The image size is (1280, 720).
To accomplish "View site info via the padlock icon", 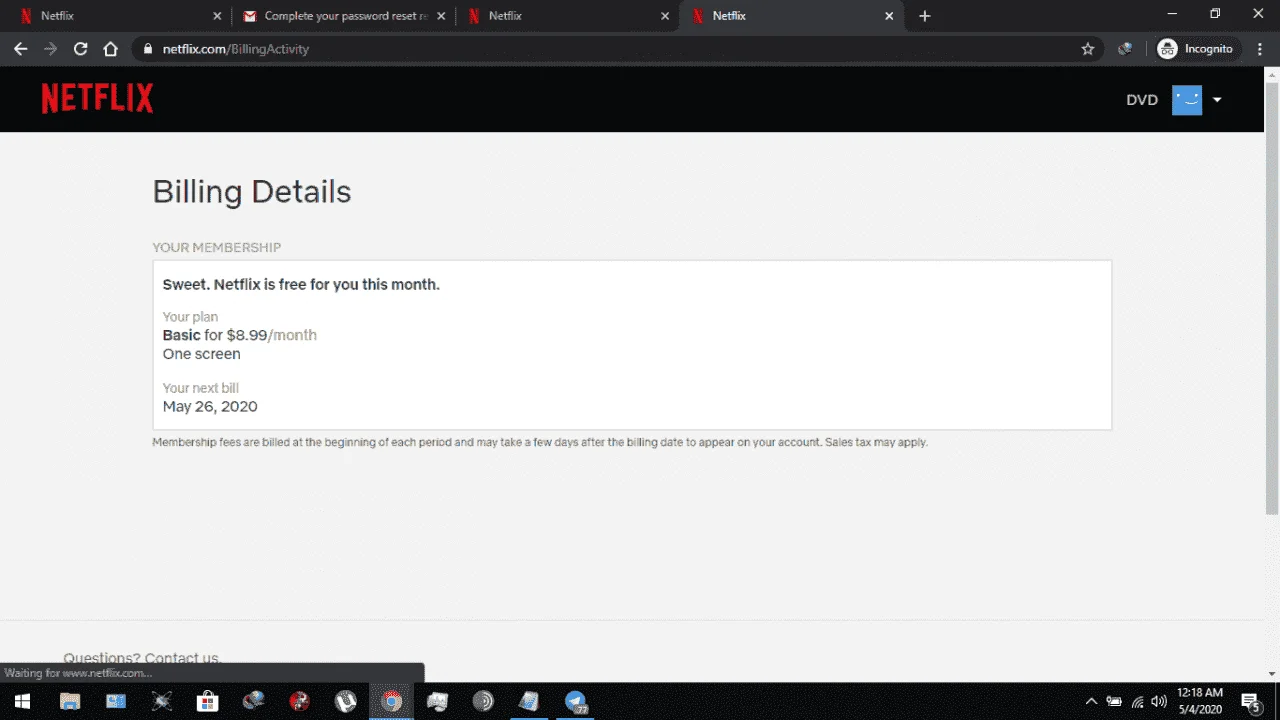I will [x=147, y=48].
